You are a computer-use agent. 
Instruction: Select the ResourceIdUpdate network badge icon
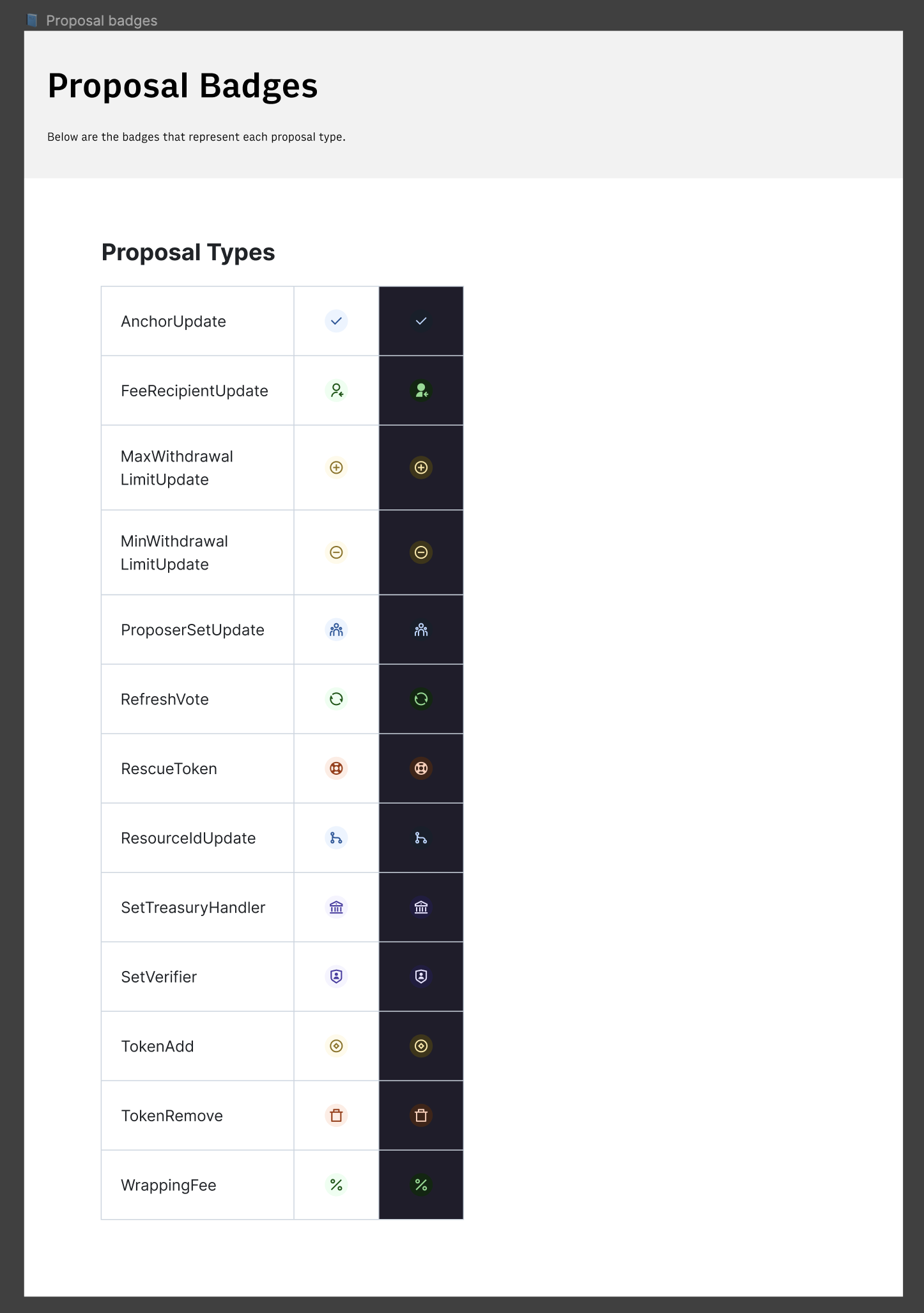(x=336, y=838)
